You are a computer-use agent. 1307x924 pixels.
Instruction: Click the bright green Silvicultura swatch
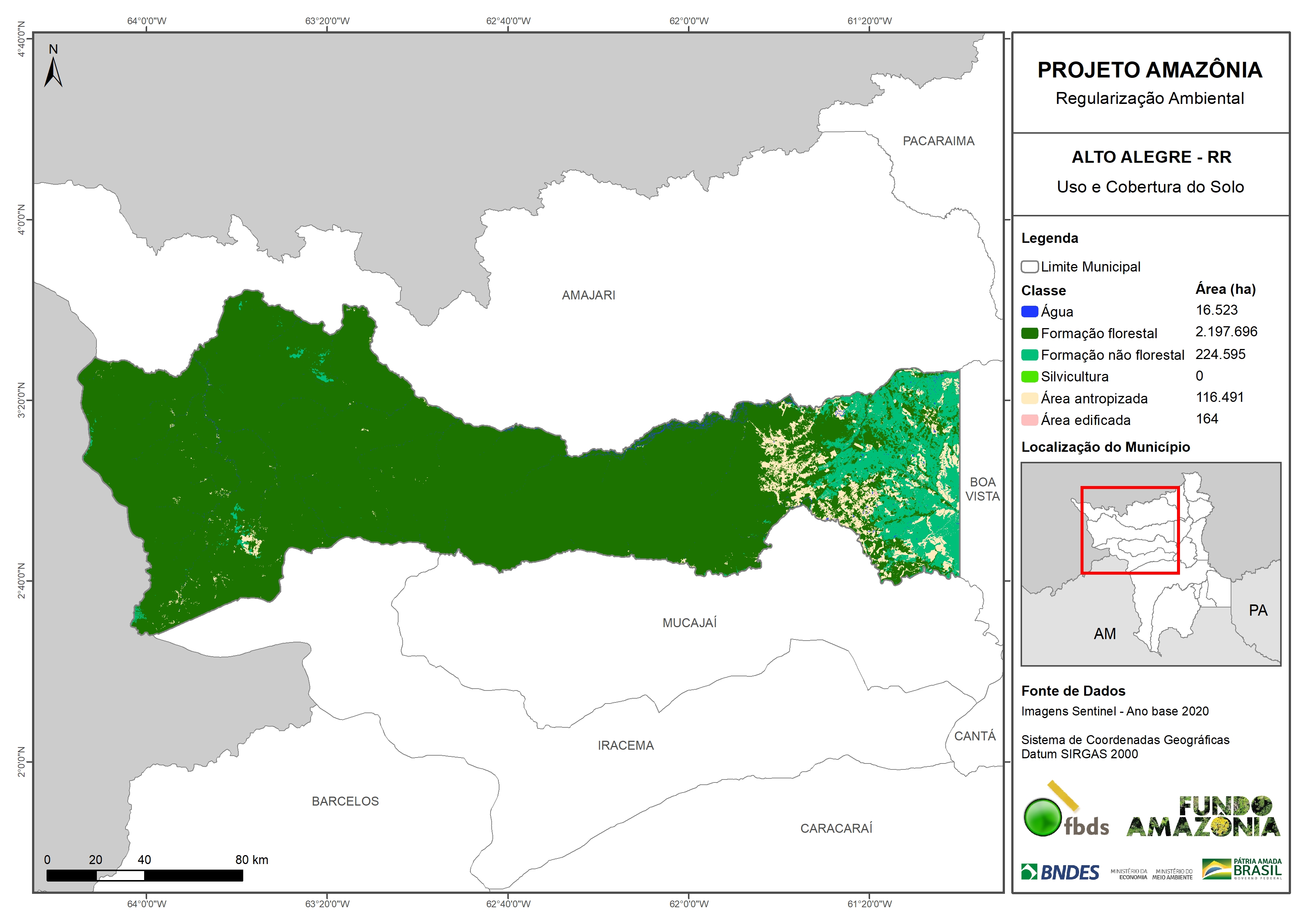click(x=1029, y=376)
